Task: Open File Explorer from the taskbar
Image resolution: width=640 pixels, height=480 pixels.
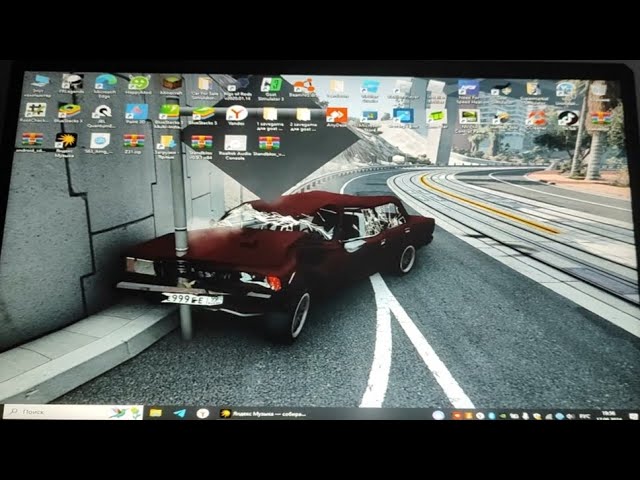Action: 156,413
